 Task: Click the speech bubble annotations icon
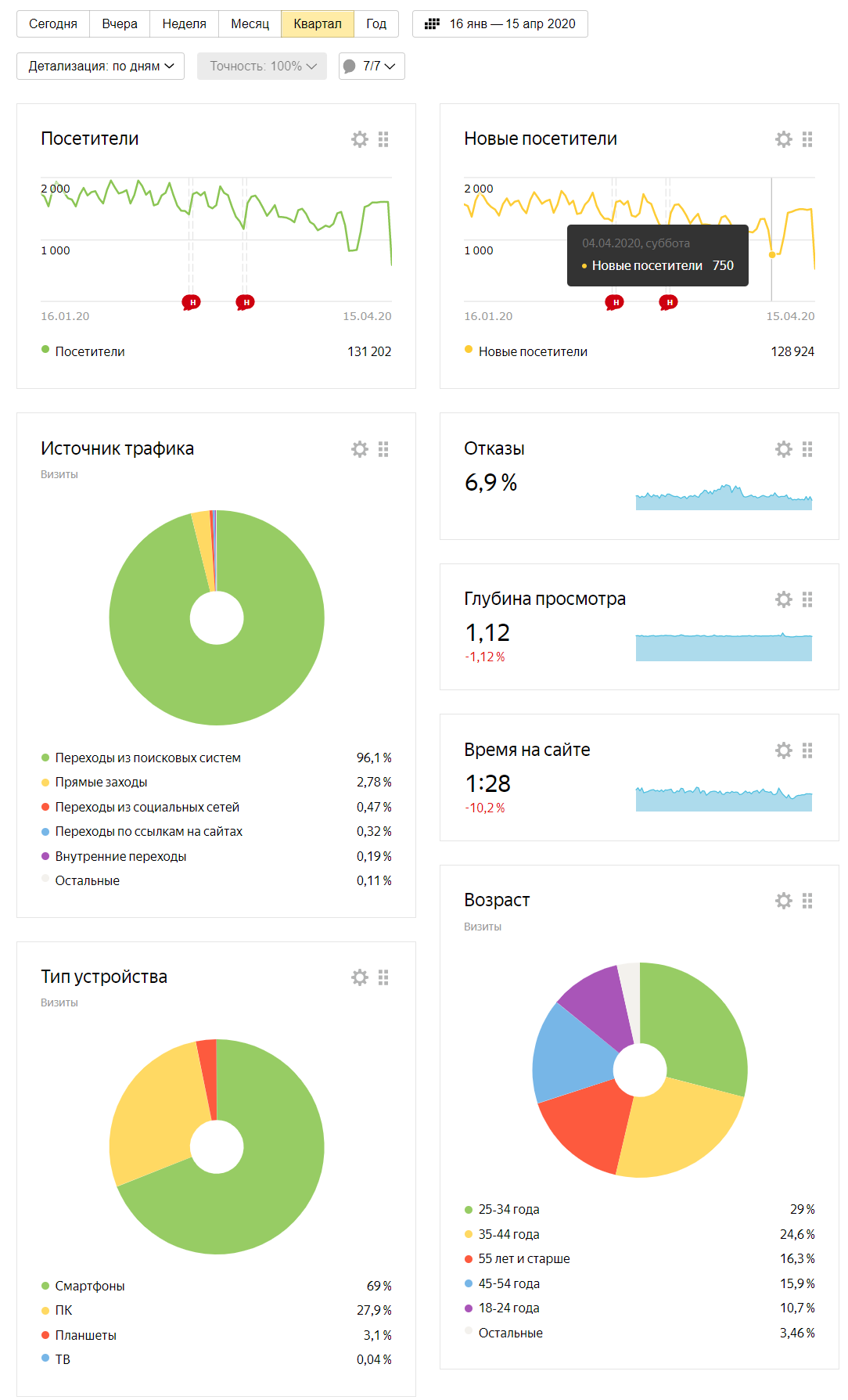(x=350, y=67)
